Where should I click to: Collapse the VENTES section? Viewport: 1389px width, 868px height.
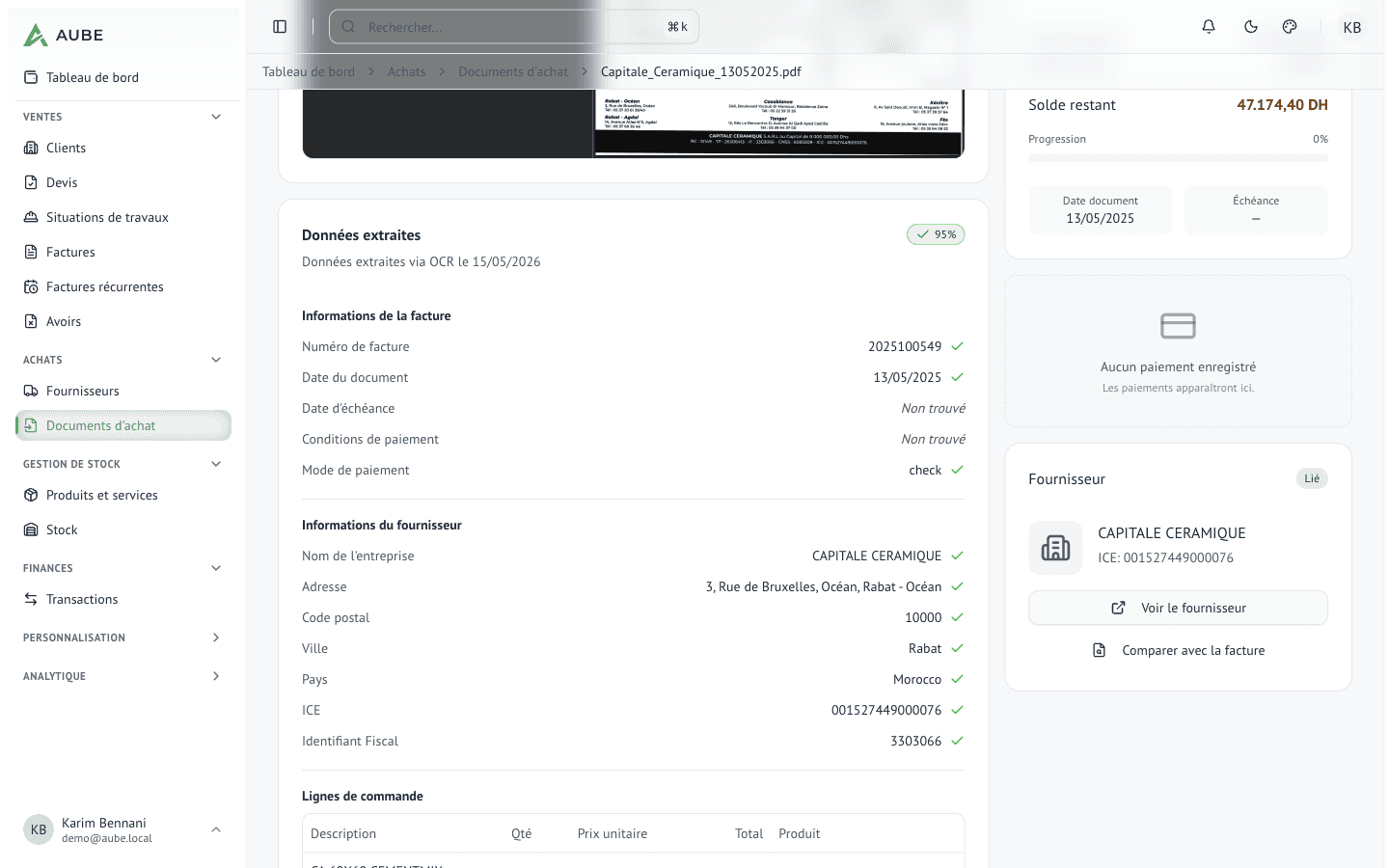point(216,117)
